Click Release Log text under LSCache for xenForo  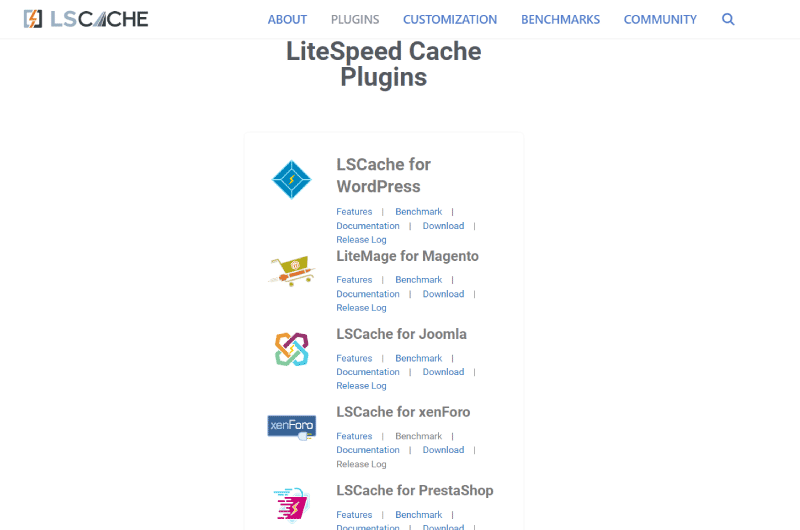(x=361, y=464)
